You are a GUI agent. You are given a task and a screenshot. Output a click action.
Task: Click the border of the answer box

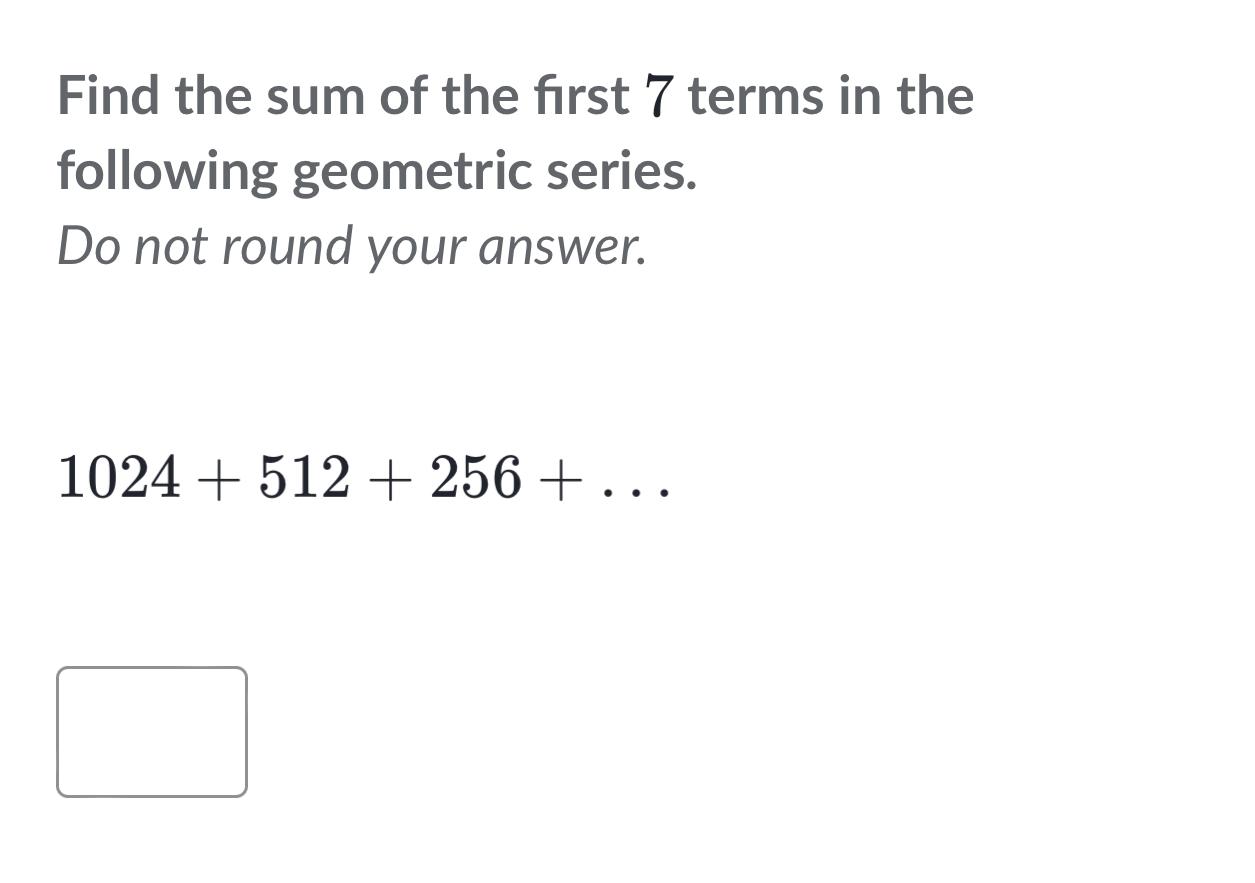(x=152, y=668)
